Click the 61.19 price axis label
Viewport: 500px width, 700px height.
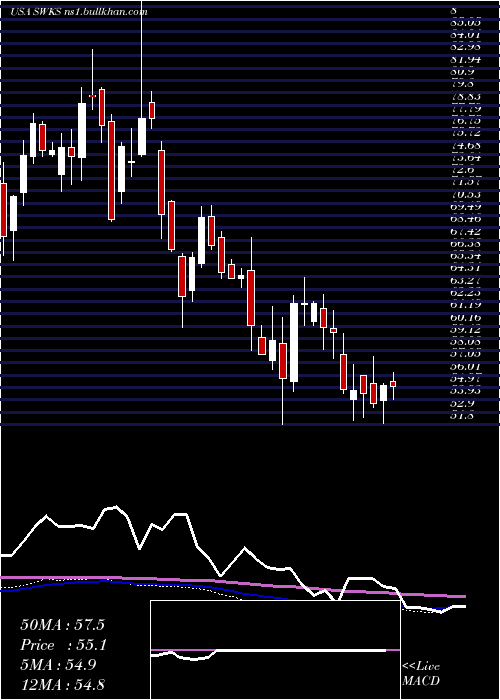[x=465, y=305]
